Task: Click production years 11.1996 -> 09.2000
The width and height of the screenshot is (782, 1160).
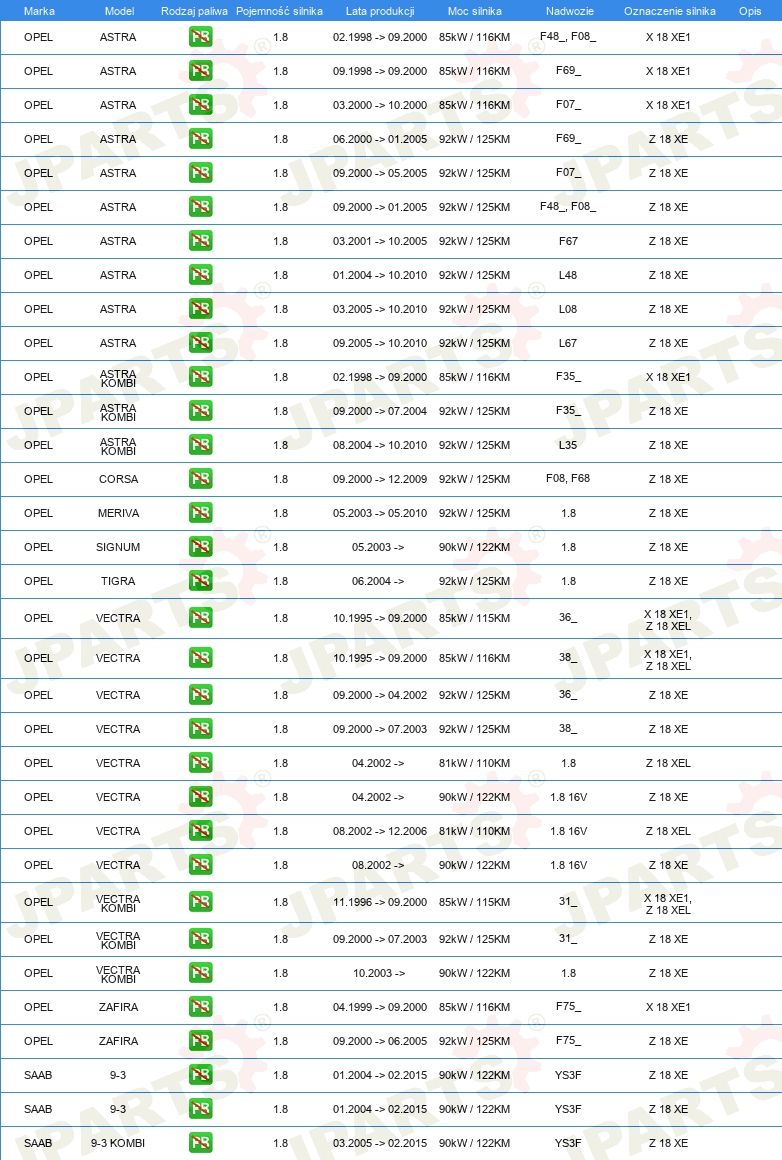Action: tap(380, 903)
